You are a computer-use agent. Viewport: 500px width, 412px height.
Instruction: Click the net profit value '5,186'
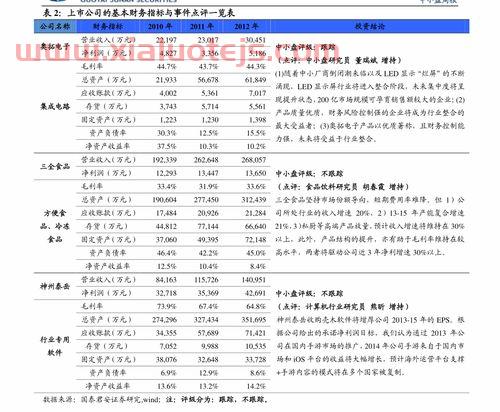tap(257, 53)
